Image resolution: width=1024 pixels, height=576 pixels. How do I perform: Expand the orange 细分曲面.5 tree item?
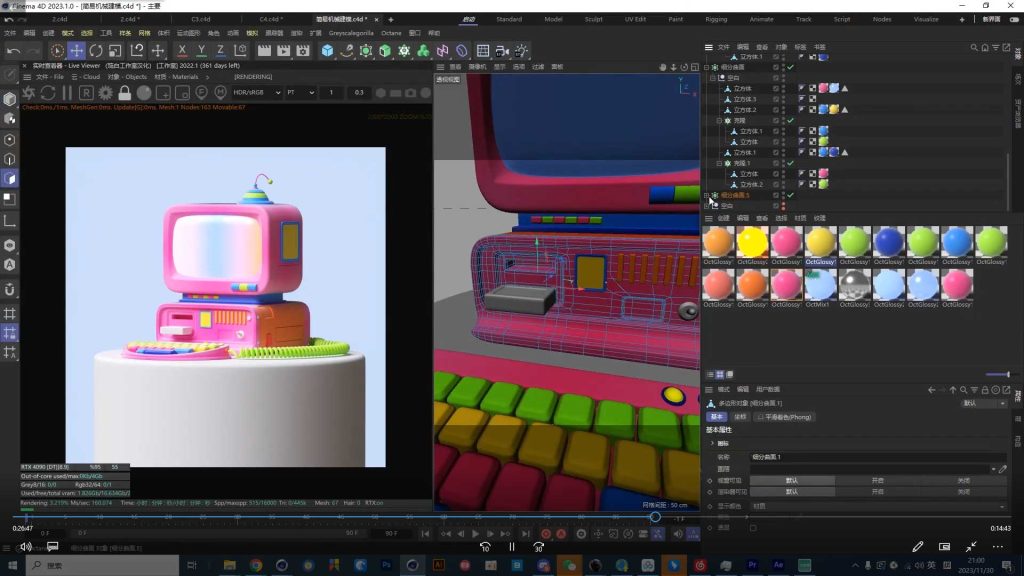pyautogui.click(x=707, y=195)
